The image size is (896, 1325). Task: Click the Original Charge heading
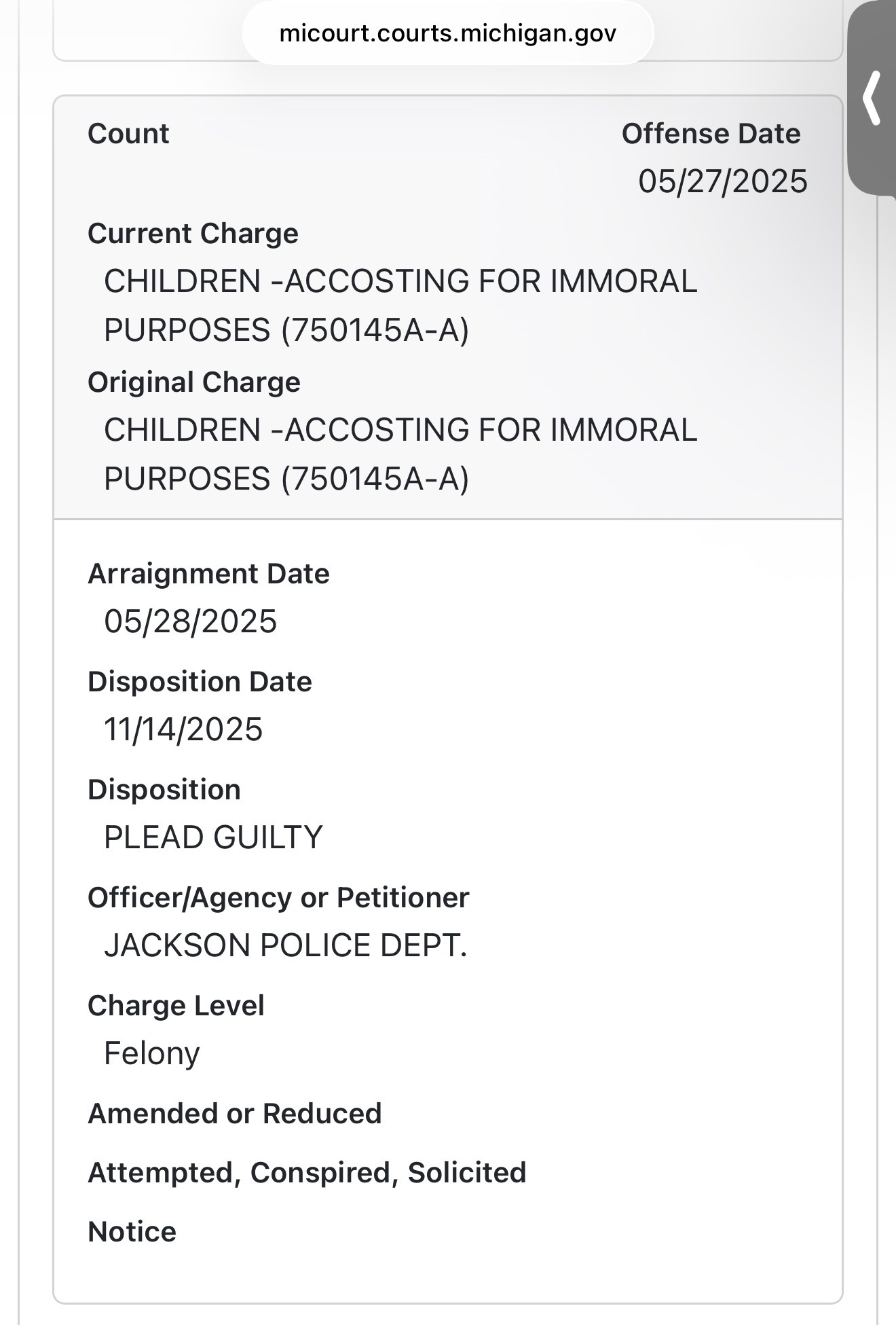coord(194,382)
